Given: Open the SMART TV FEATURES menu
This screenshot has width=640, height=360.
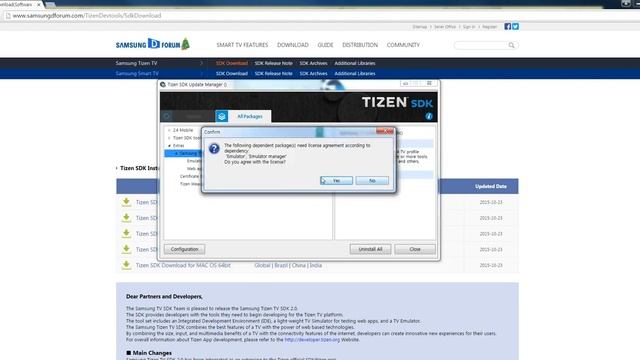Looking at the screenshot, I should [242, 45].
